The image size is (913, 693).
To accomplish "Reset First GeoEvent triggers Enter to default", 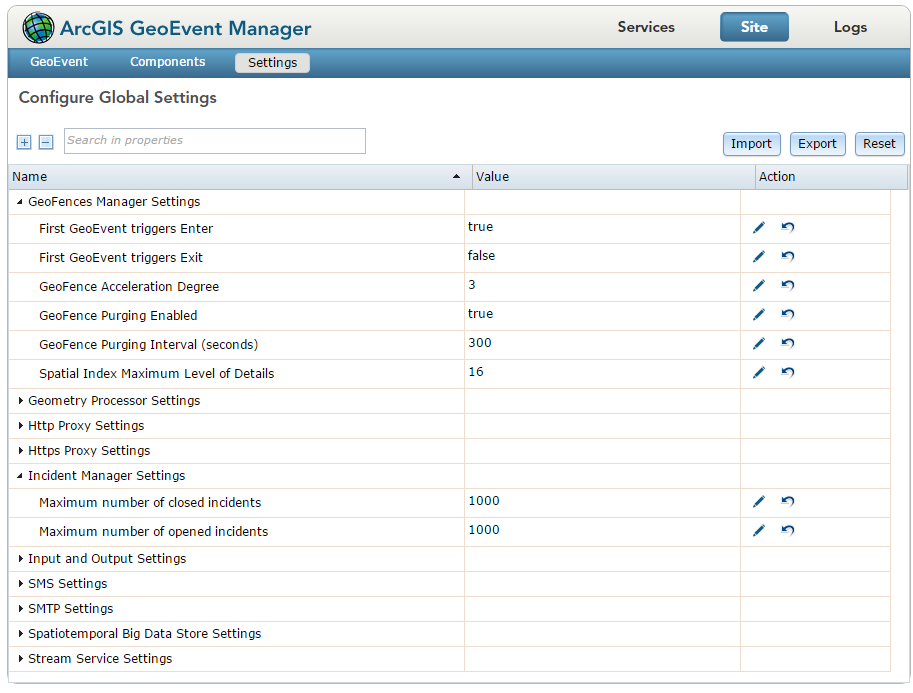I will click(788, 228).
